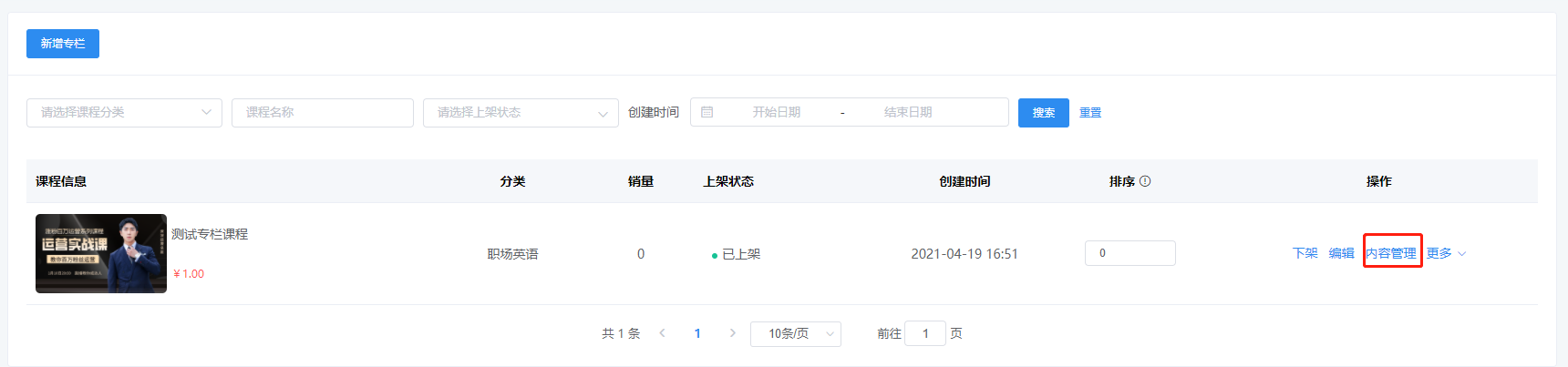Click the 共 1 条 total count
1568x367 pixels.
(x=621, y=333)
